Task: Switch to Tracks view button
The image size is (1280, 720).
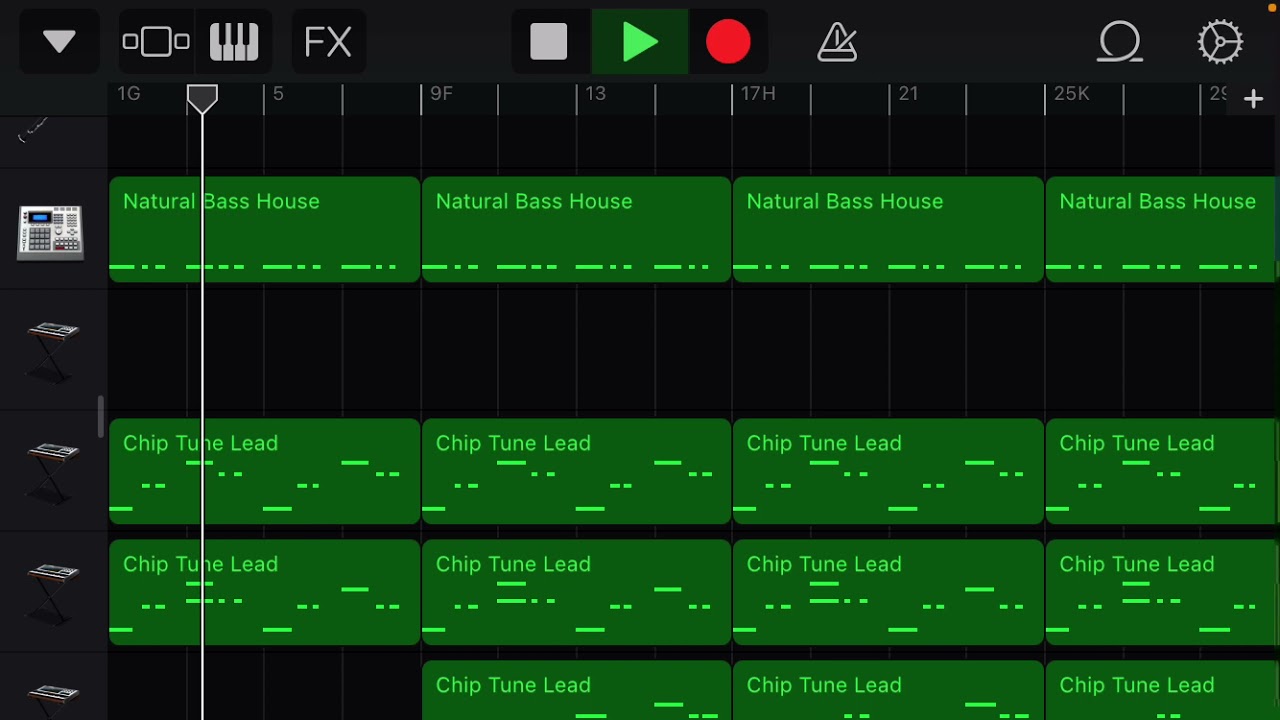Action: point(156,42)
